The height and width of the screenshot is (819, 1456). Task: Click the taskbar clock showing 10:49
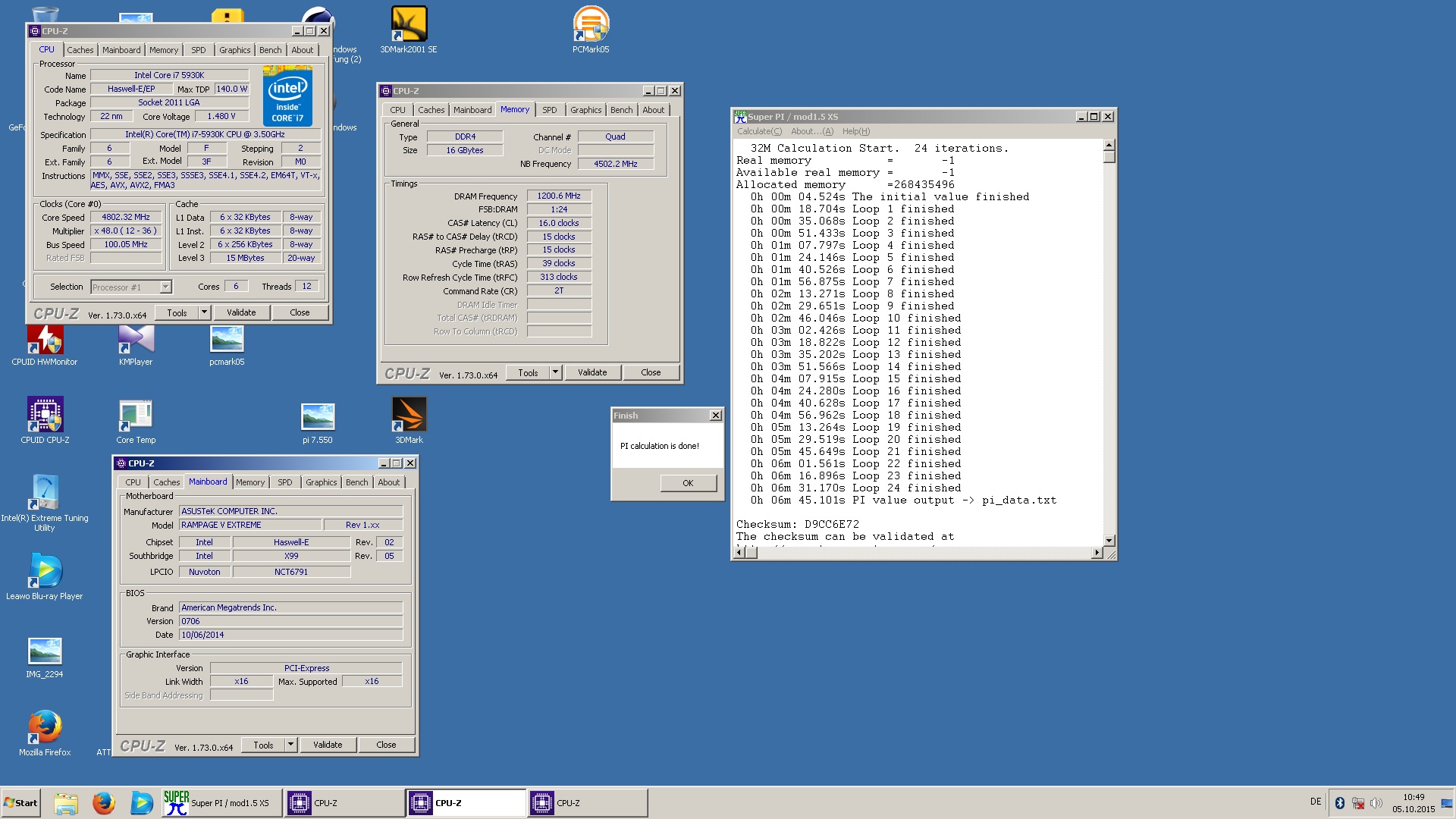[1414, 797]
